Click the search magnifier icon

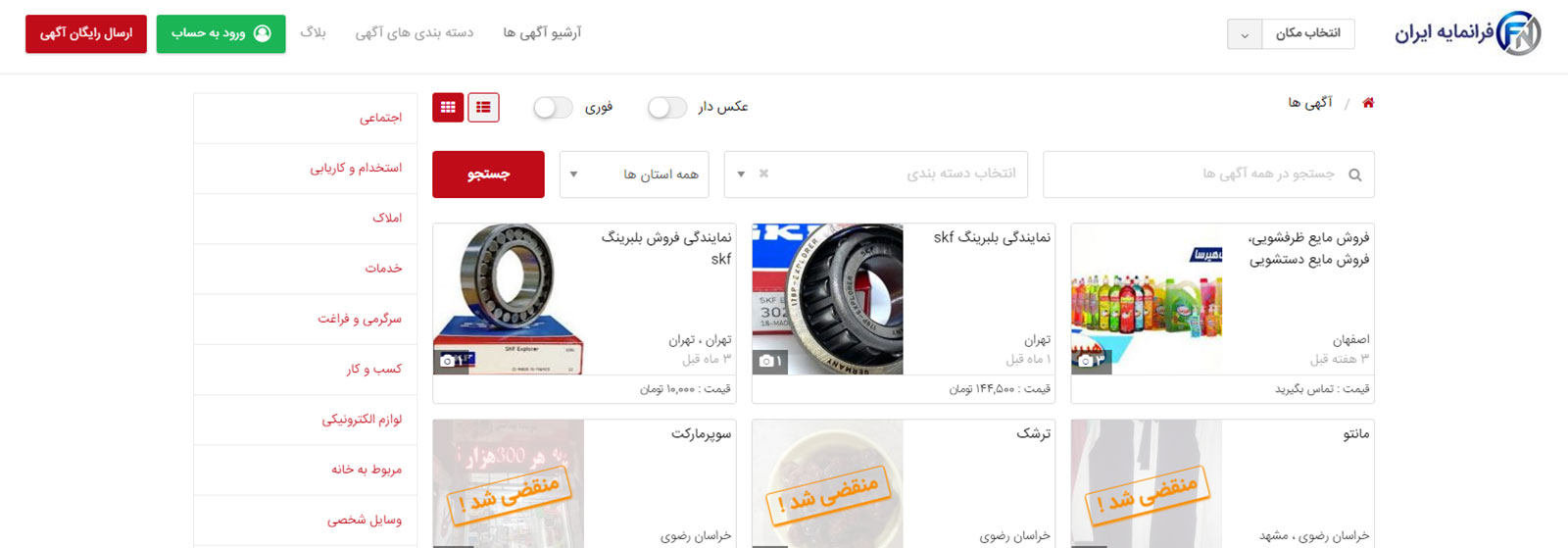1355,174
